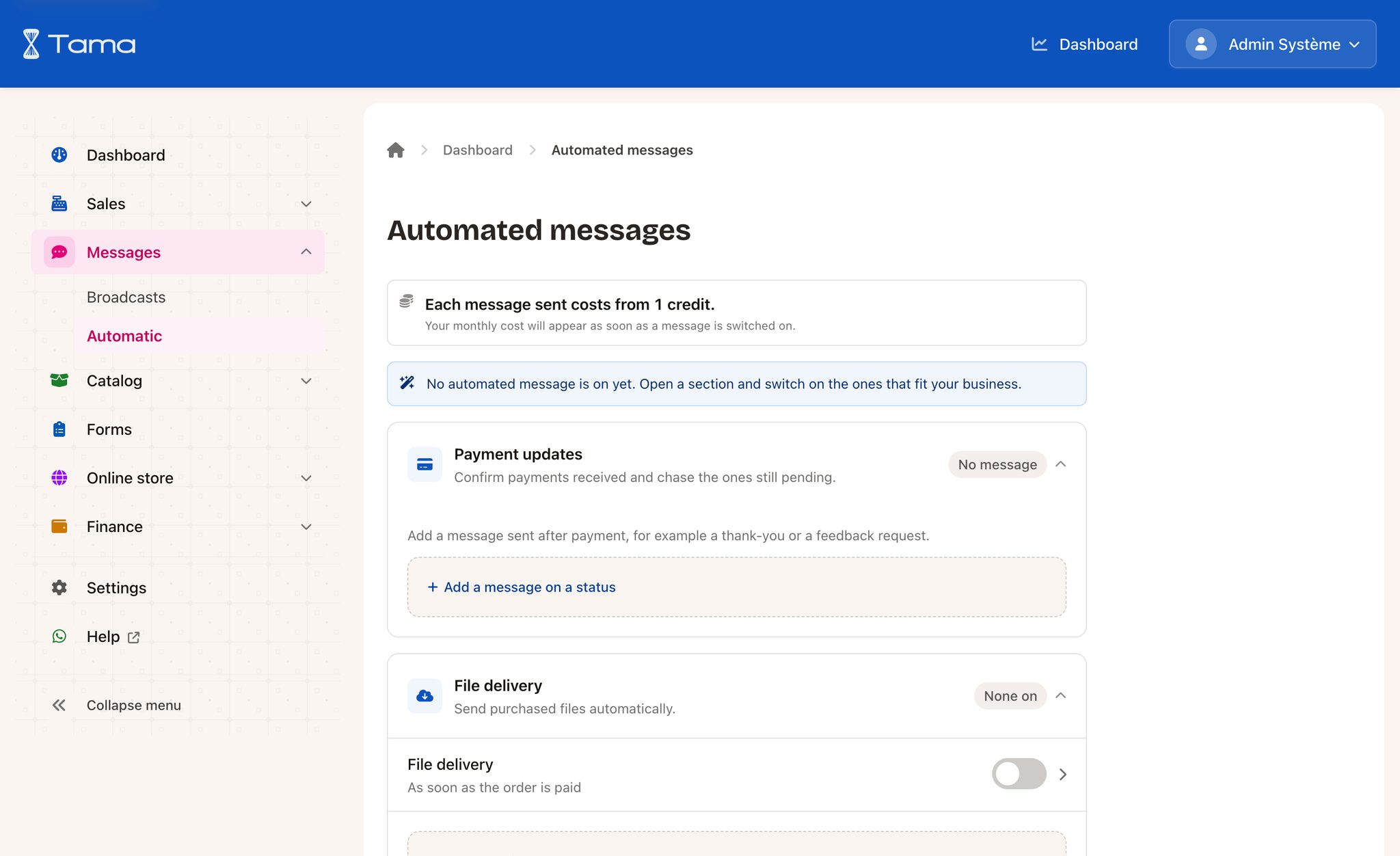Click the Tama hourglass logo

point(31,44)
